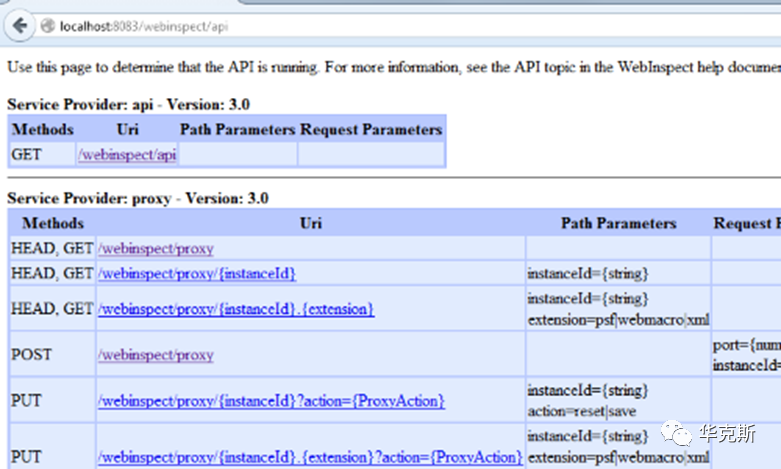This screenshot has width=781, height=469.
Task: Open /webinspect/proxy link in first HEAD, GET row
Action: pos(155,248)
